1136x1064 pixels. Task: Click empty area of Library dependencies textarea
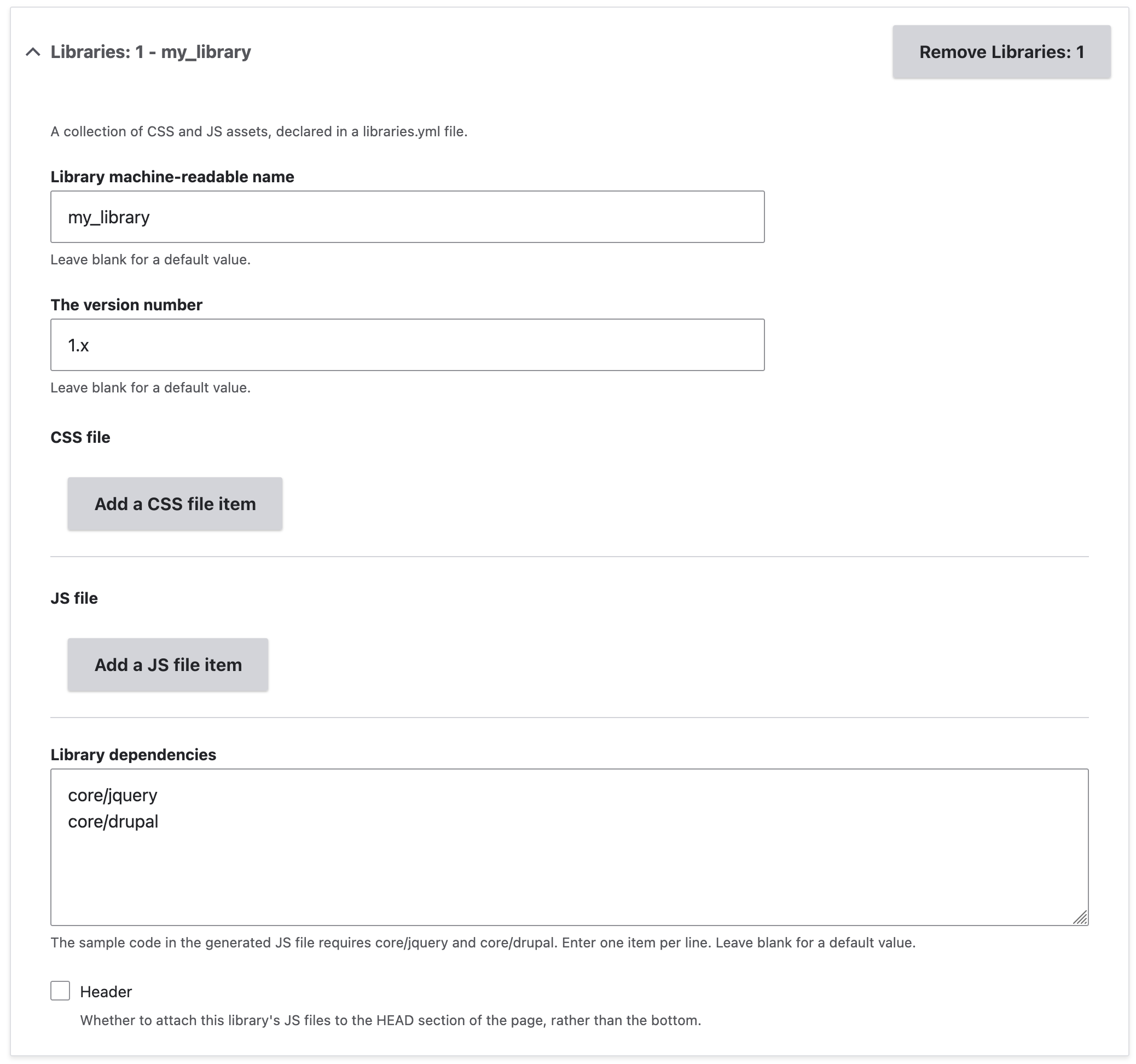coord(569,874)
